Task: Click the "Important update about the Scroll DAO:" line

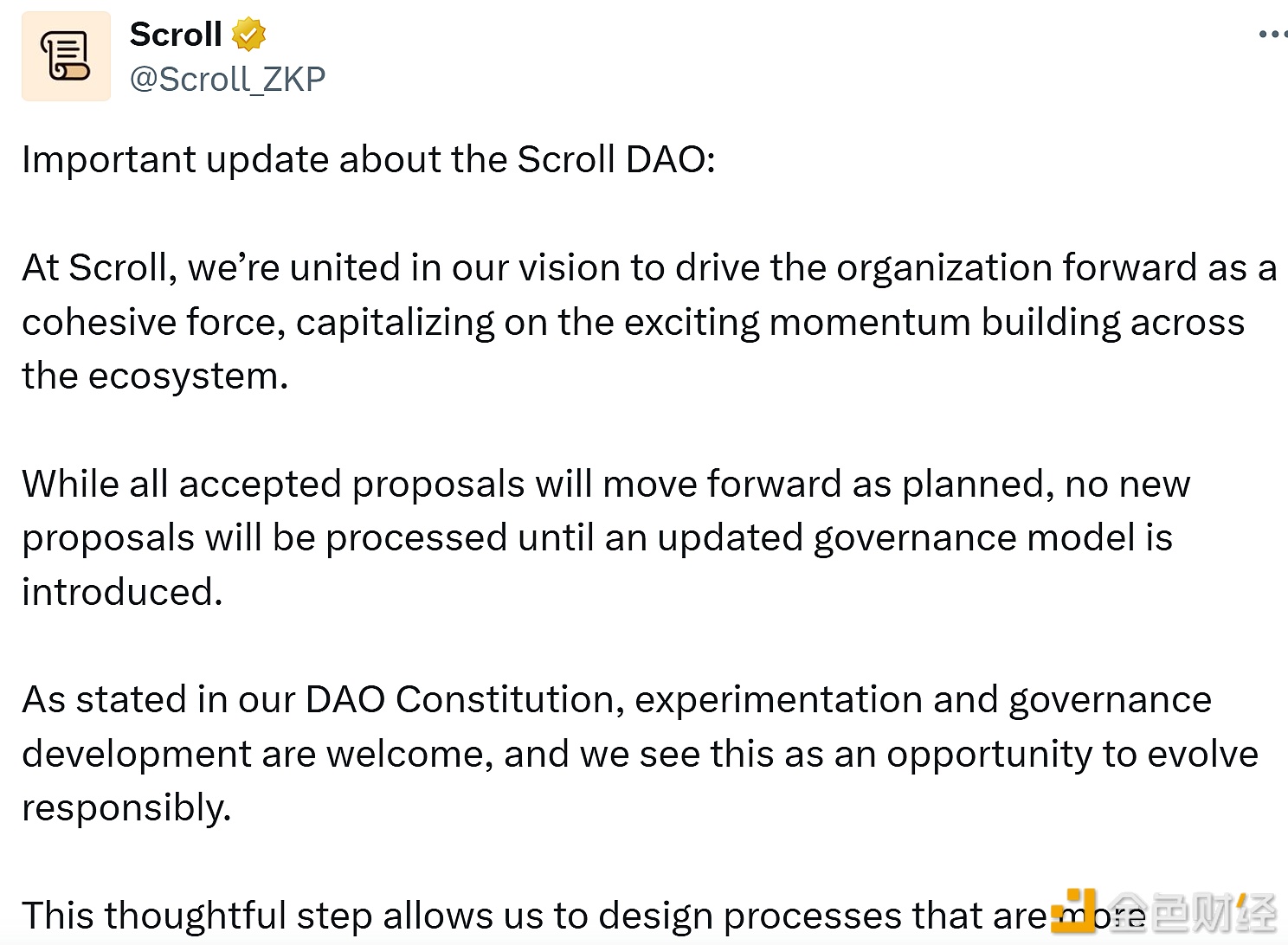Action: click(369, 160)
